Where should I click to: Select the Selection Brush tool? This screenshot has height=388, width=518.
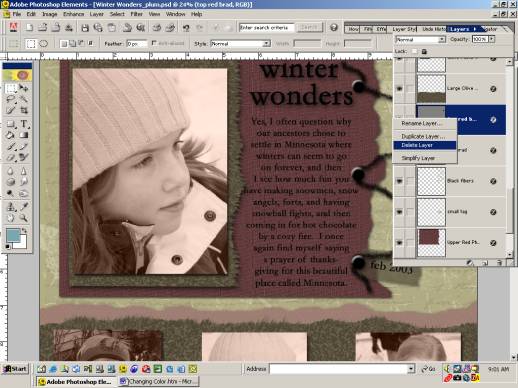point(10,110)
